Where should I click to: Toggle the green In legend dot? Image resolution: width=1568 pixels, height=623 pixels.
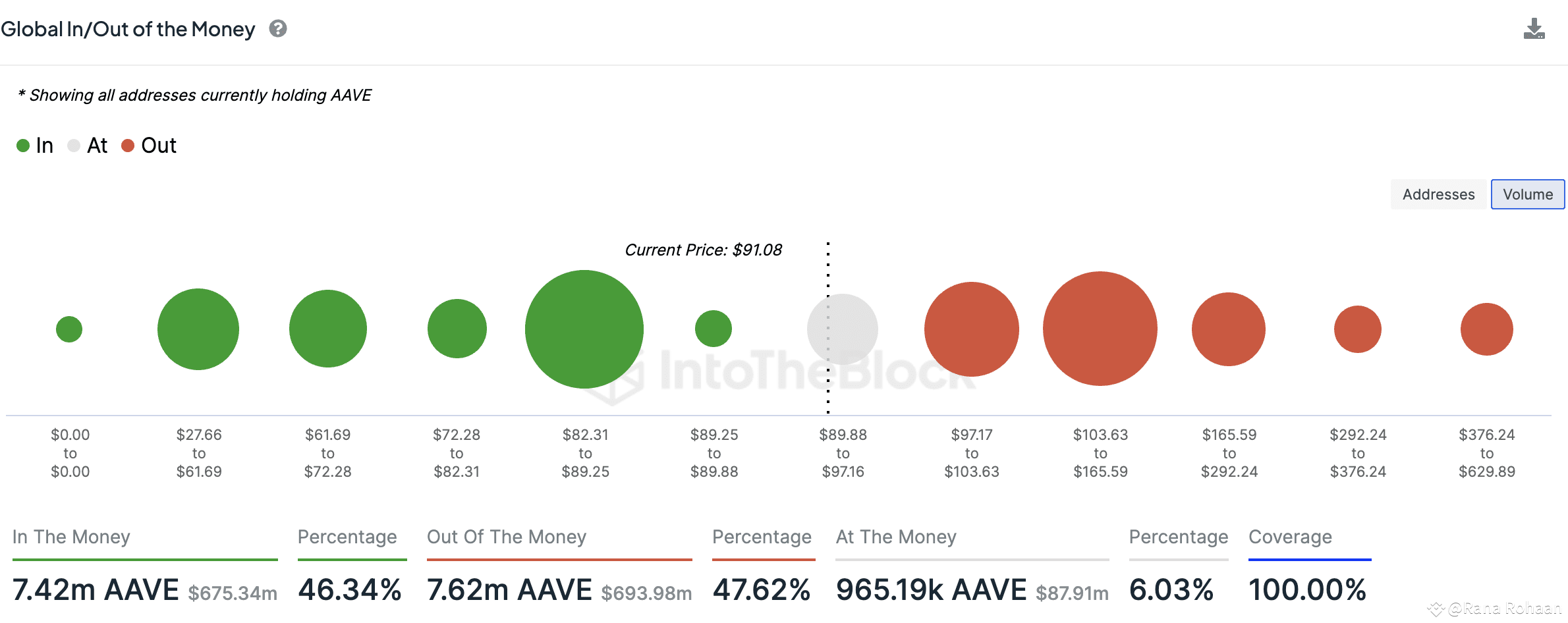tap(23, 146)
